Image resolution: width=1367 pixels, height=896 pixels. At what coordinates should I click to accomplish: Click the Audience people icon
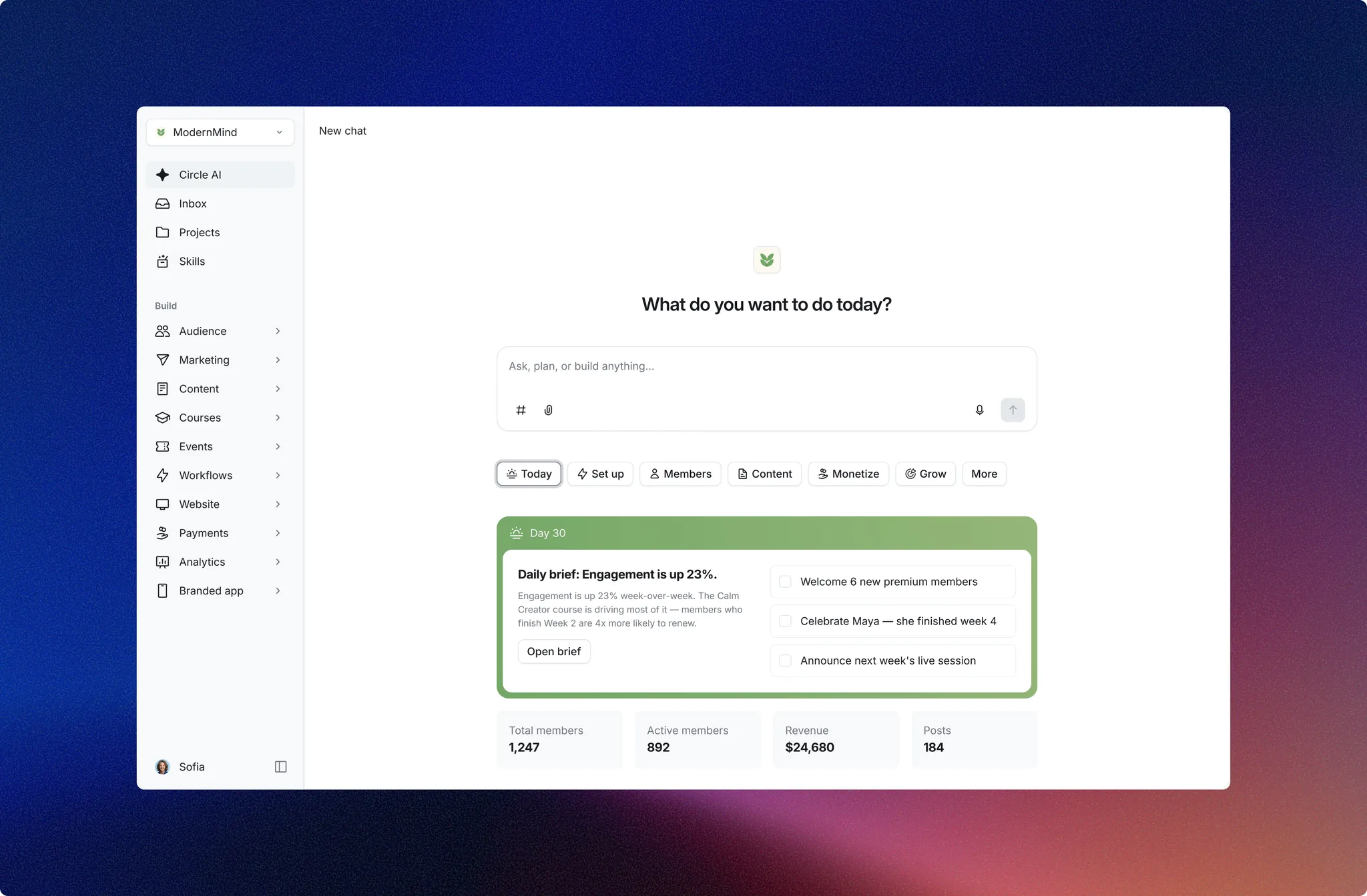click(162, 331)
